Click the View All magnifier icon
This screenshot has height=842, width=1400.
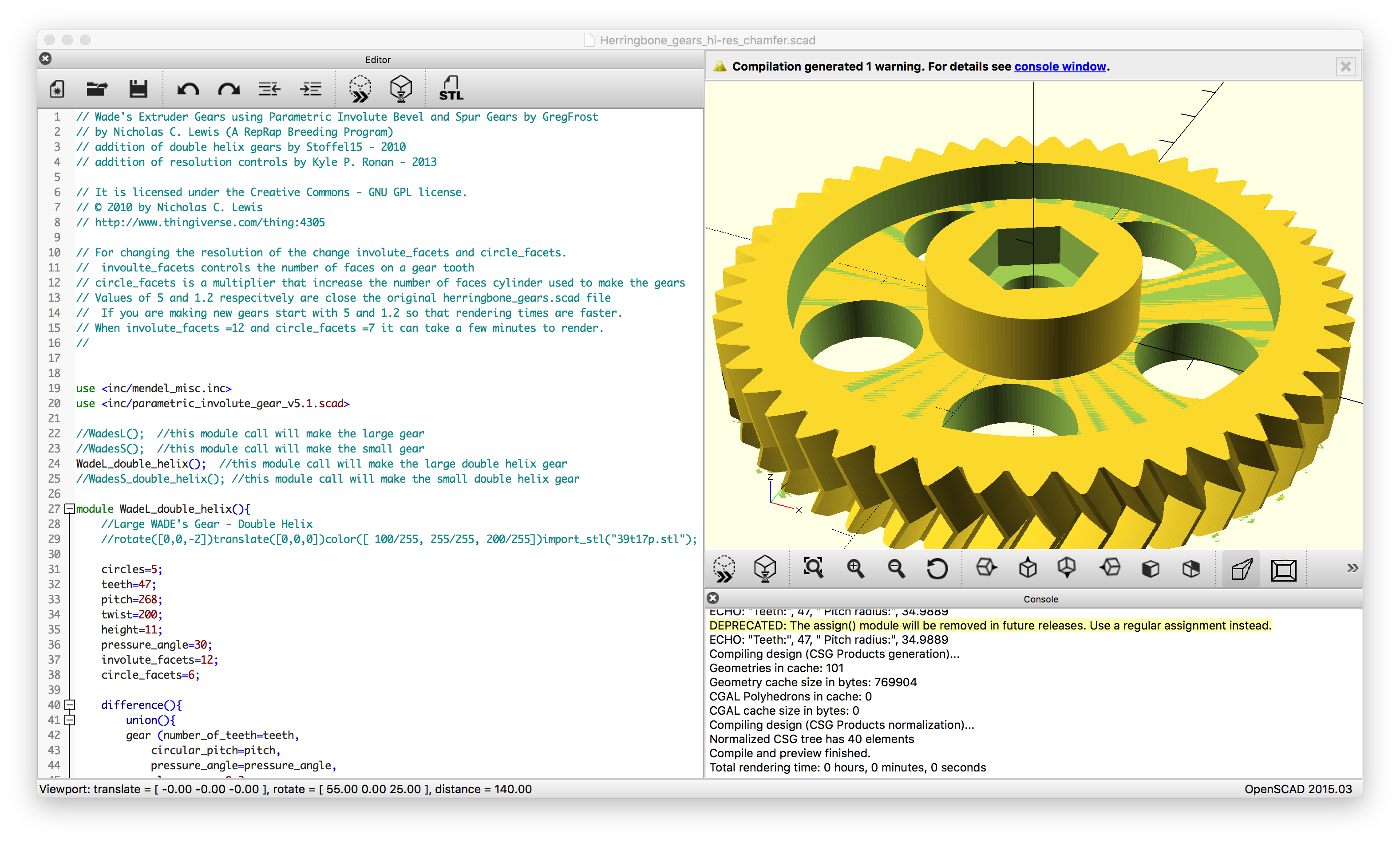tap(813, 568)
